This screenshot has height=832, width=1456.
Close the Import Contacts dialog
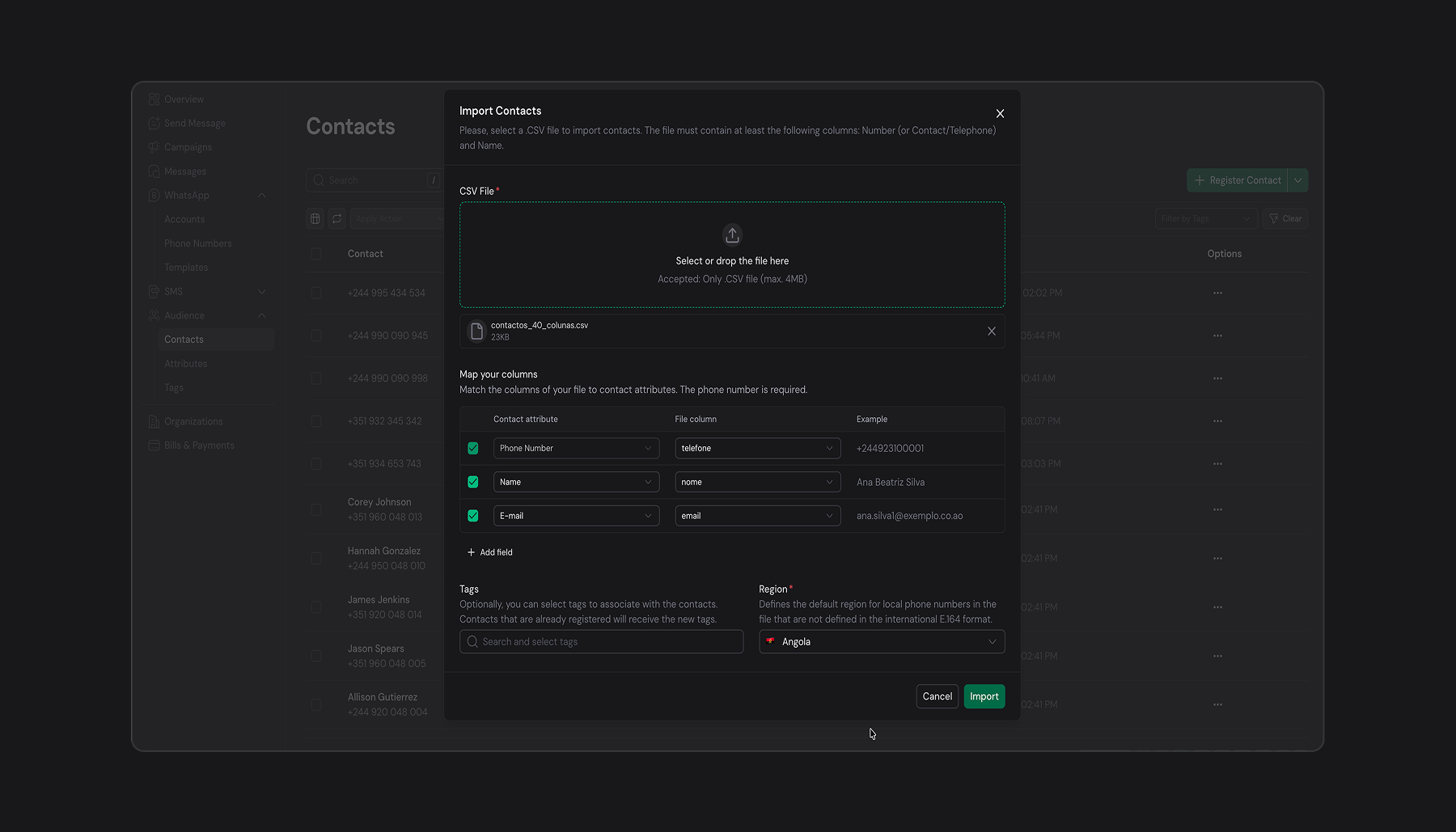tap(1000, 114)
